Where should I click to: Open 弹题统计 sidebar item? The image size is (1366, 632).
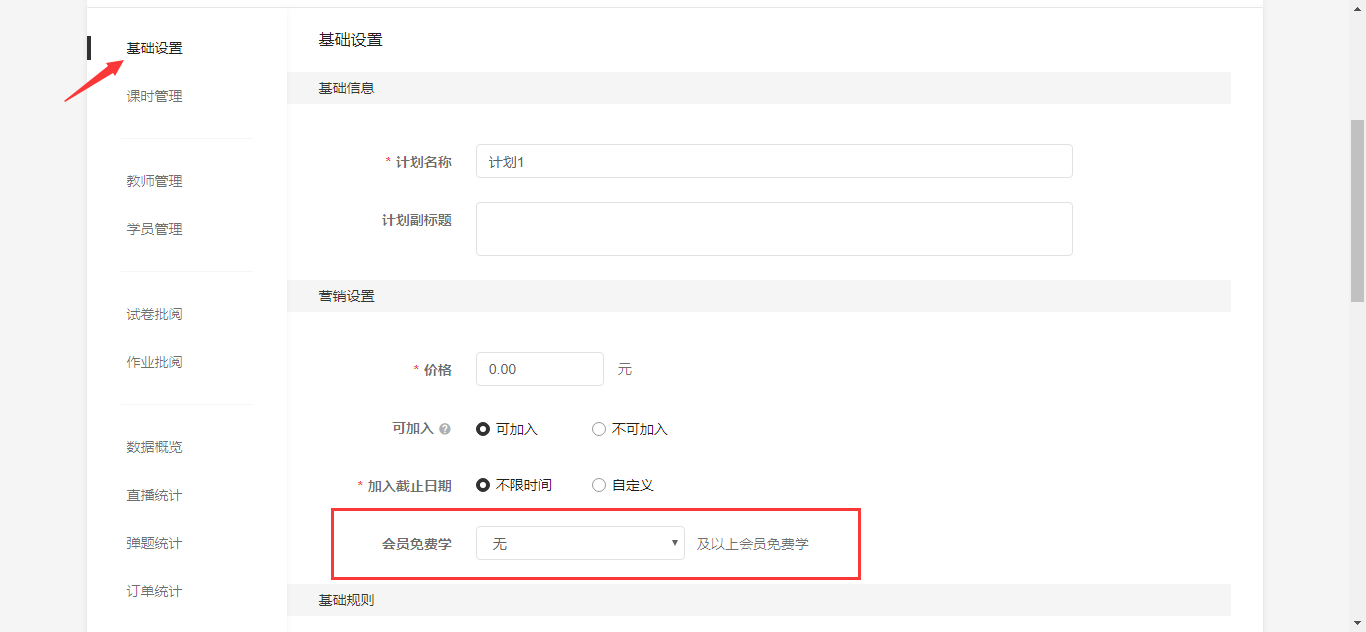pos(154,543)
